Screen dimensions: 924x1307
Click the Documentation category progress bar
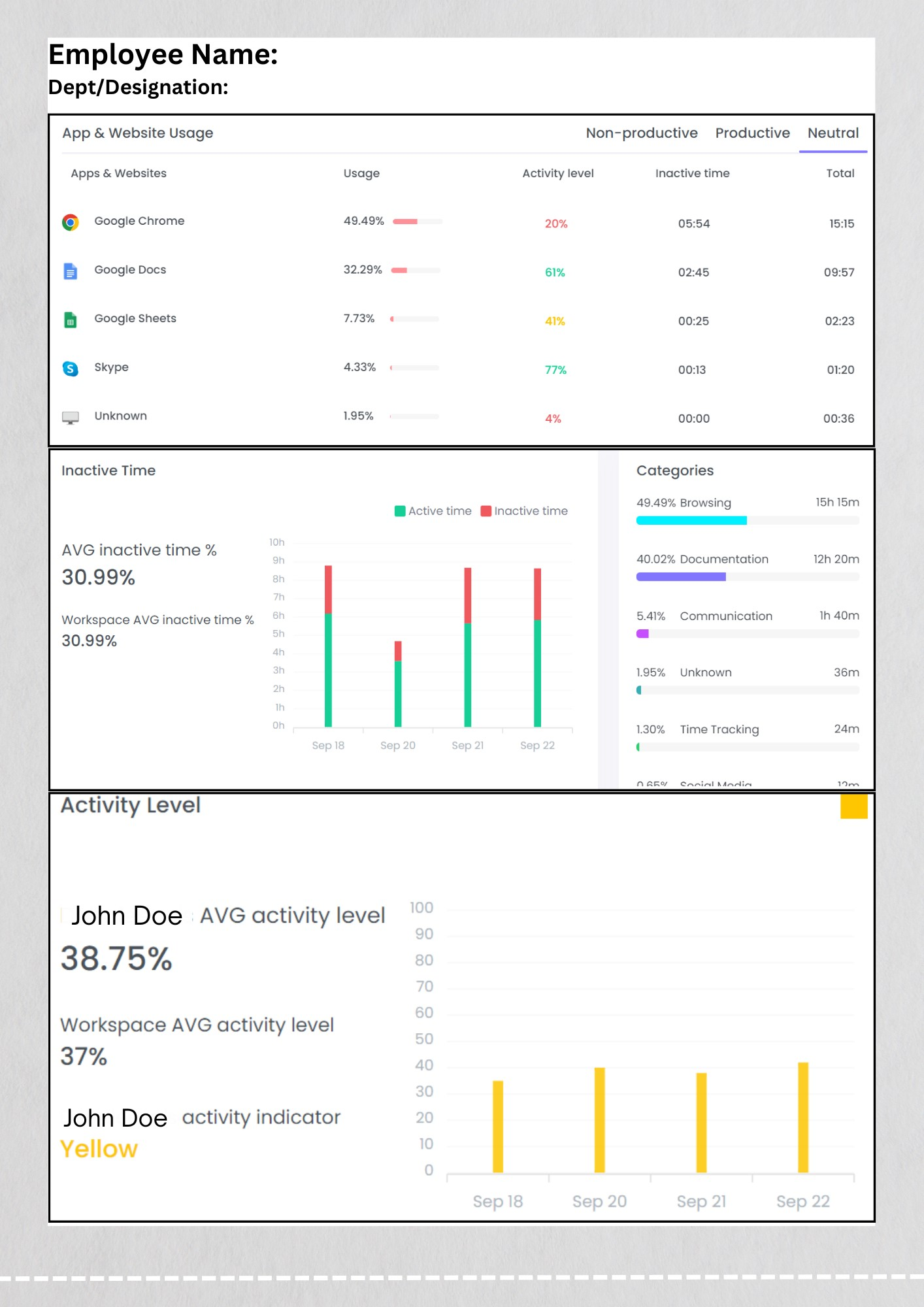(x=748, y=577)
